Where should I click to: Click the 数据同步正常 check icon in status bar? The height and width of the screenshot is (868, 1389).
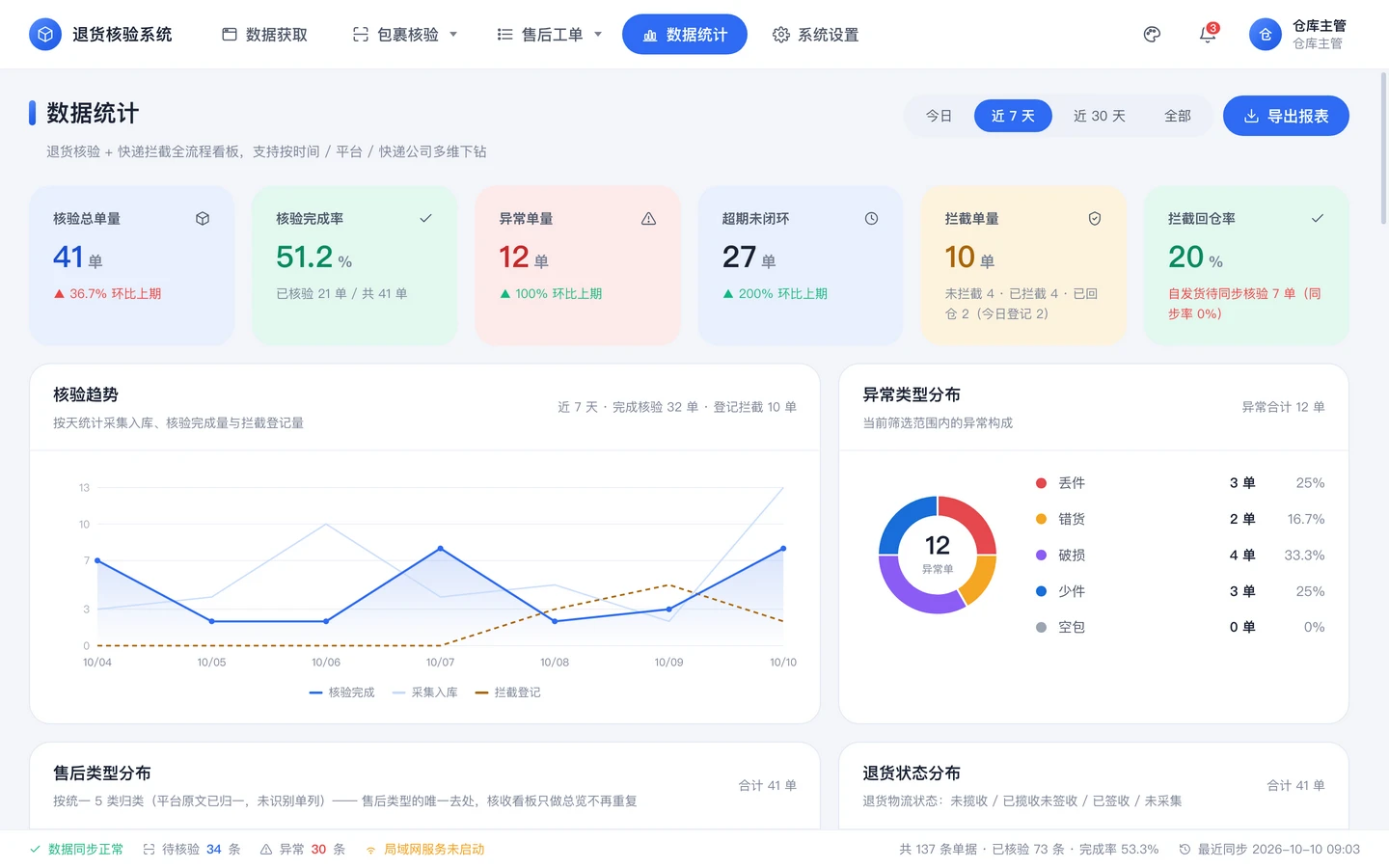pyautogui.click(x=35, y=850)
